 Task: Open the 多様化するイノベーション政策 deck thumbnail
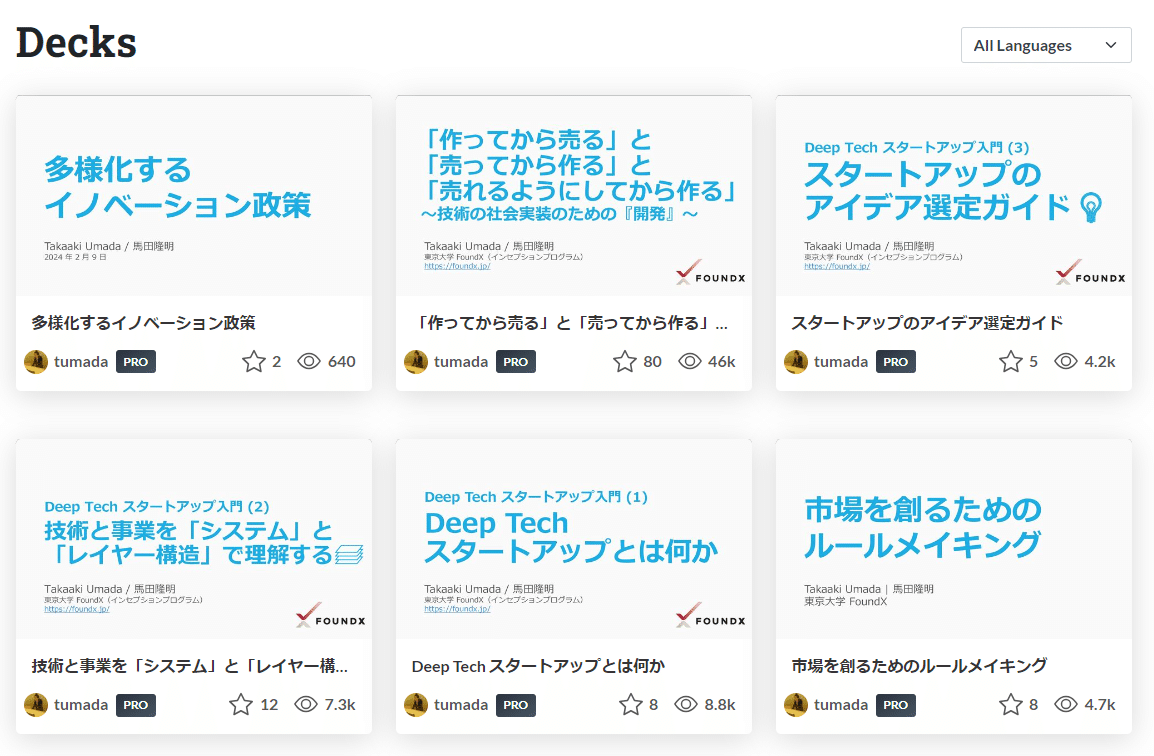pyautogui.click(x=194, y=196)
